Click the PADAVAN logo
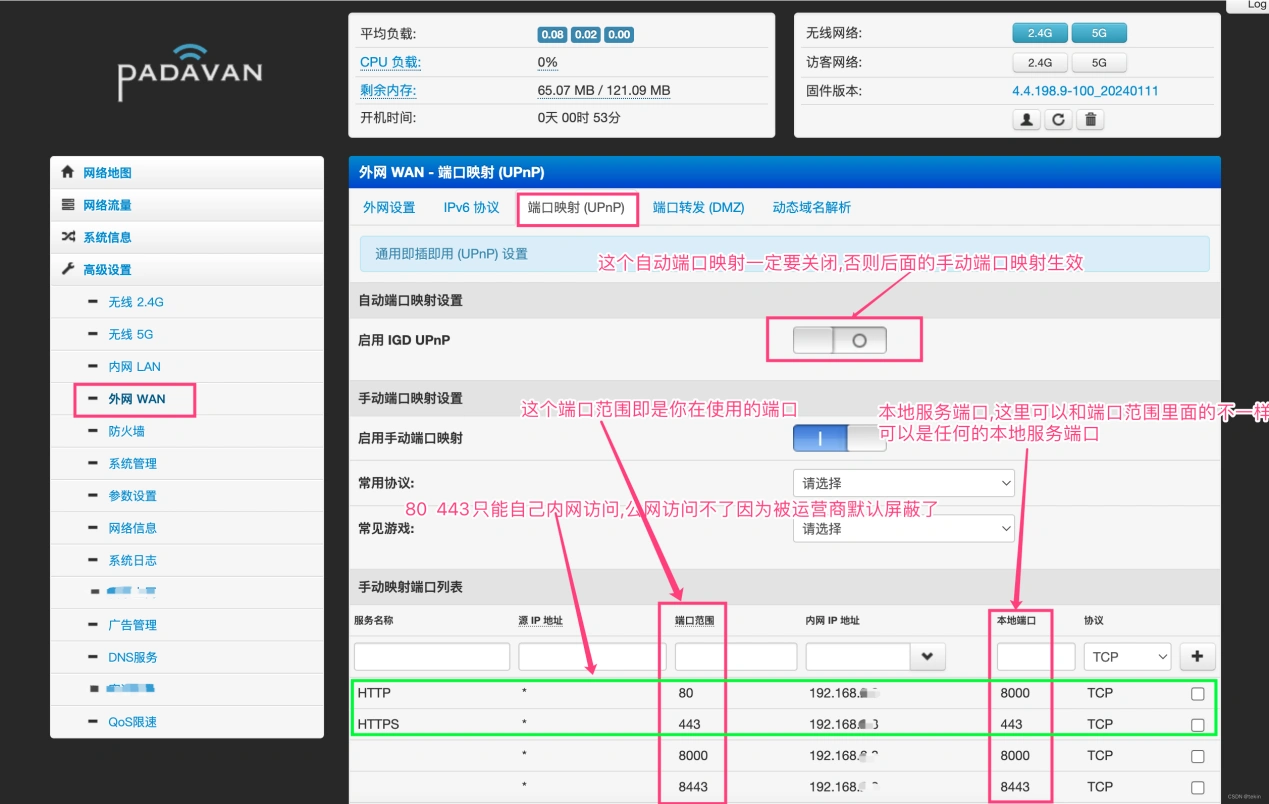1269x804 pixels. [188, 70]
